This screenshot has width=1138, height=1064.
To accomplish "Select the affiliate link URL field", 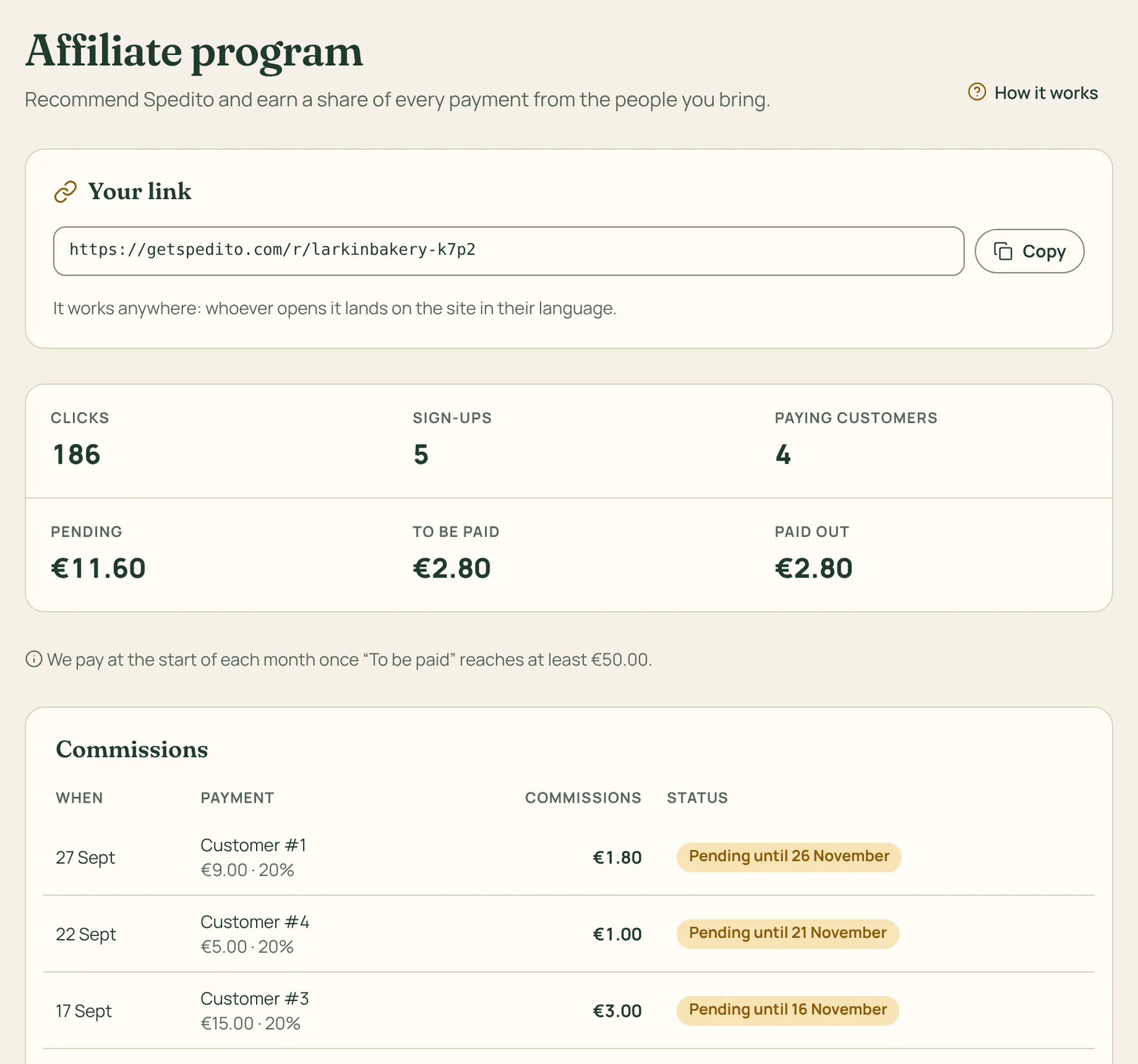I will point(508,251).
